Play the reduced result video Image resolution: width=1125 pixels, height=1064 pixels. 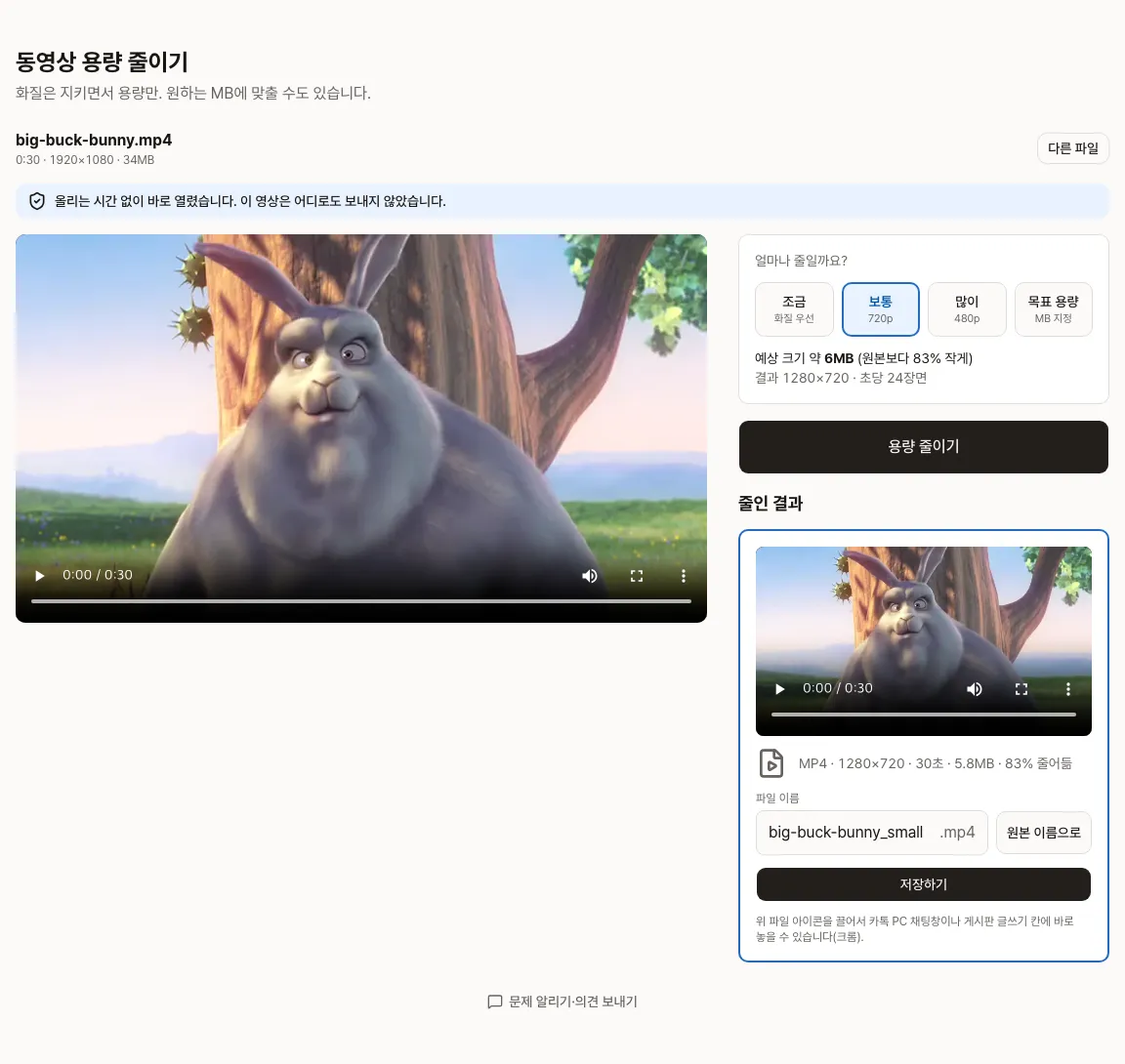pyautogui.click(x=780, y=689)
